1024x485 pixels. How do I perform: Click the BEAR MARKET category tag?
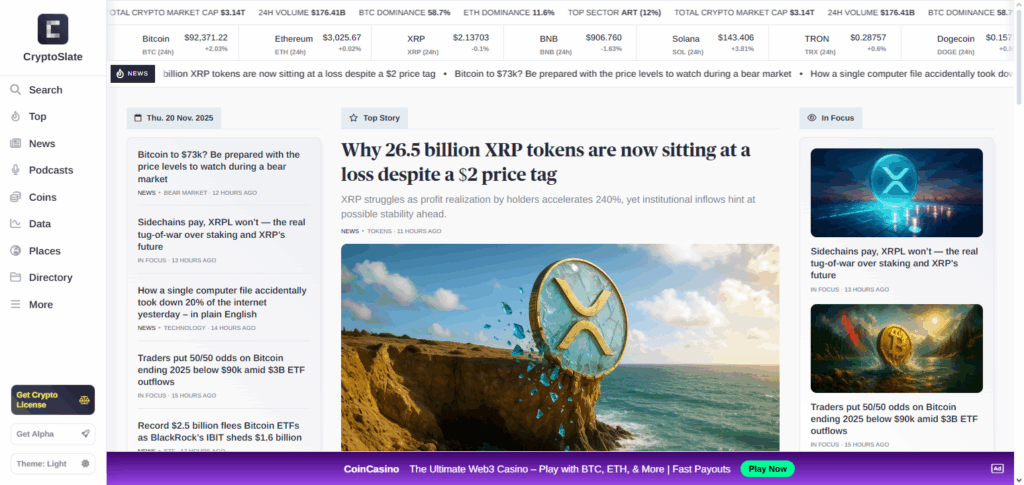pyautogui.click(x=185, y=193)
